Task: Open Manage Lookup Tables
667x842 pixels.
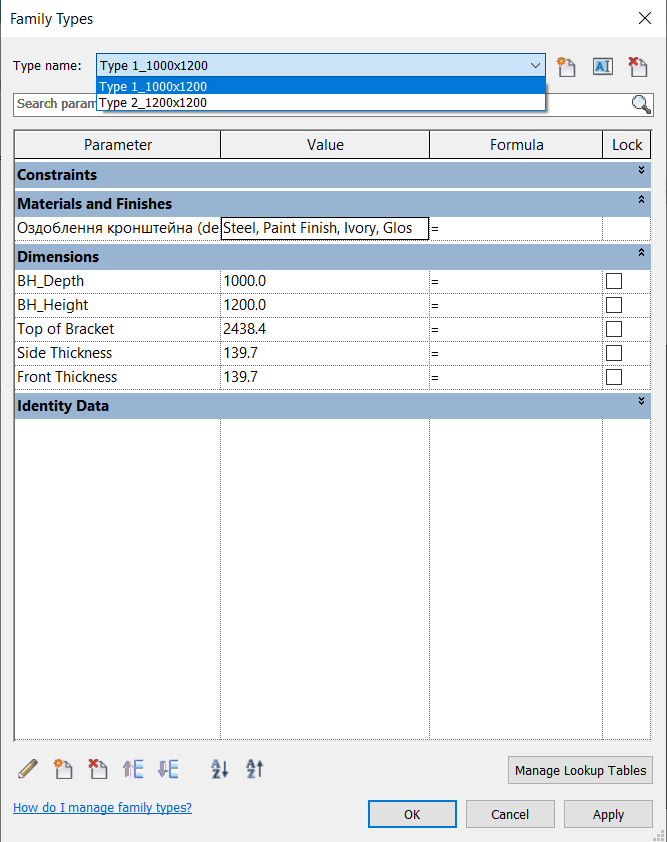Action: click(x=580, y=771)
